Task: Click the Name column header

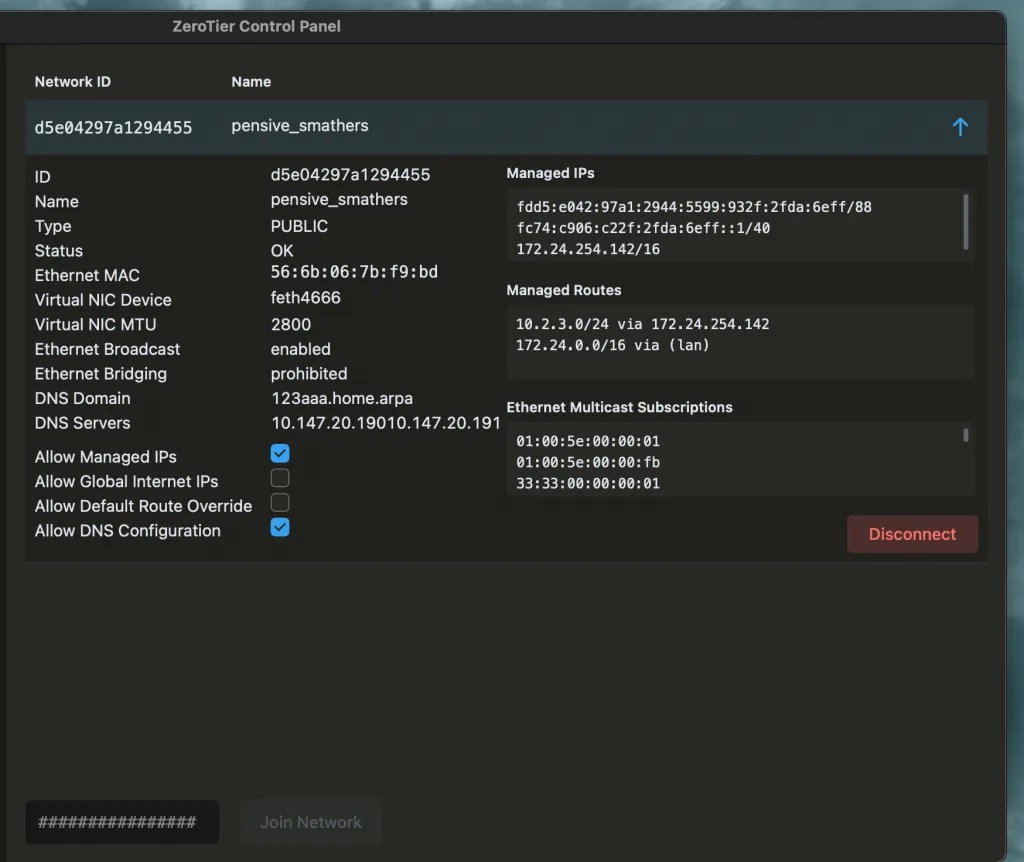Action: [251, 82]
